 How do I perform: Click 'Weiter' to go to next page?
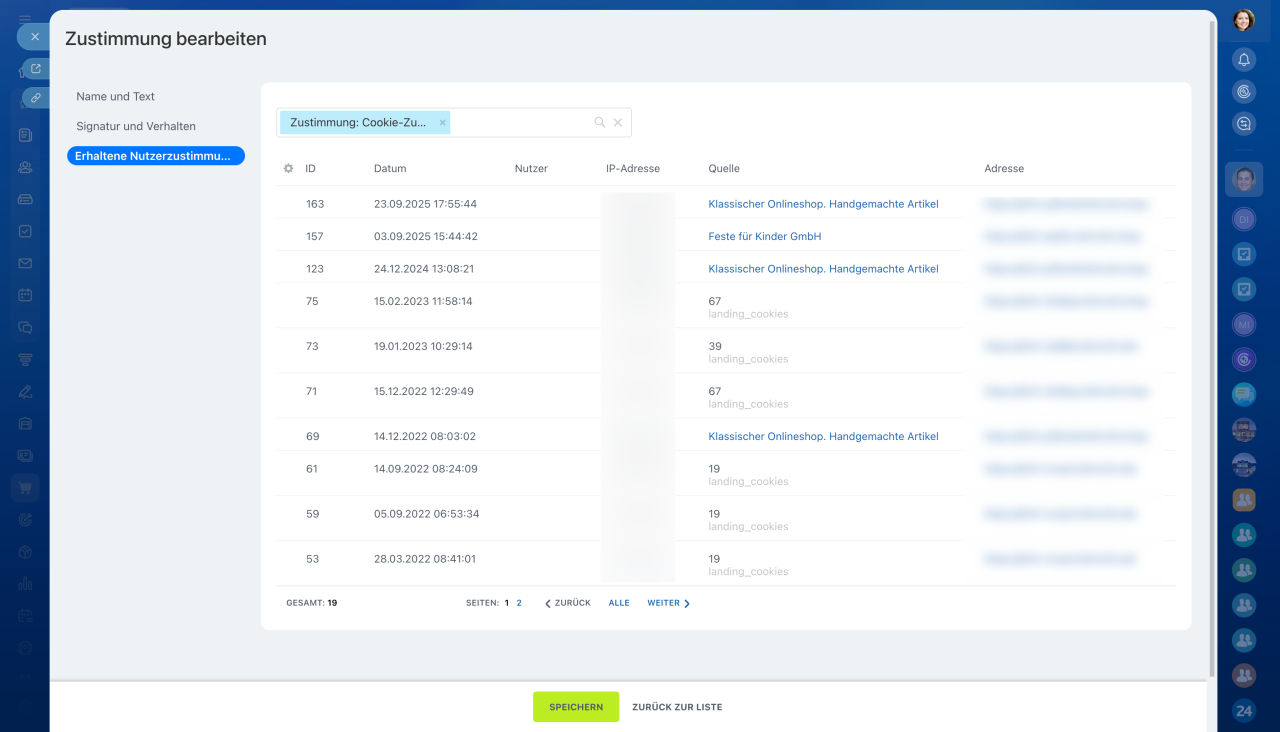(x=668, y=603)
